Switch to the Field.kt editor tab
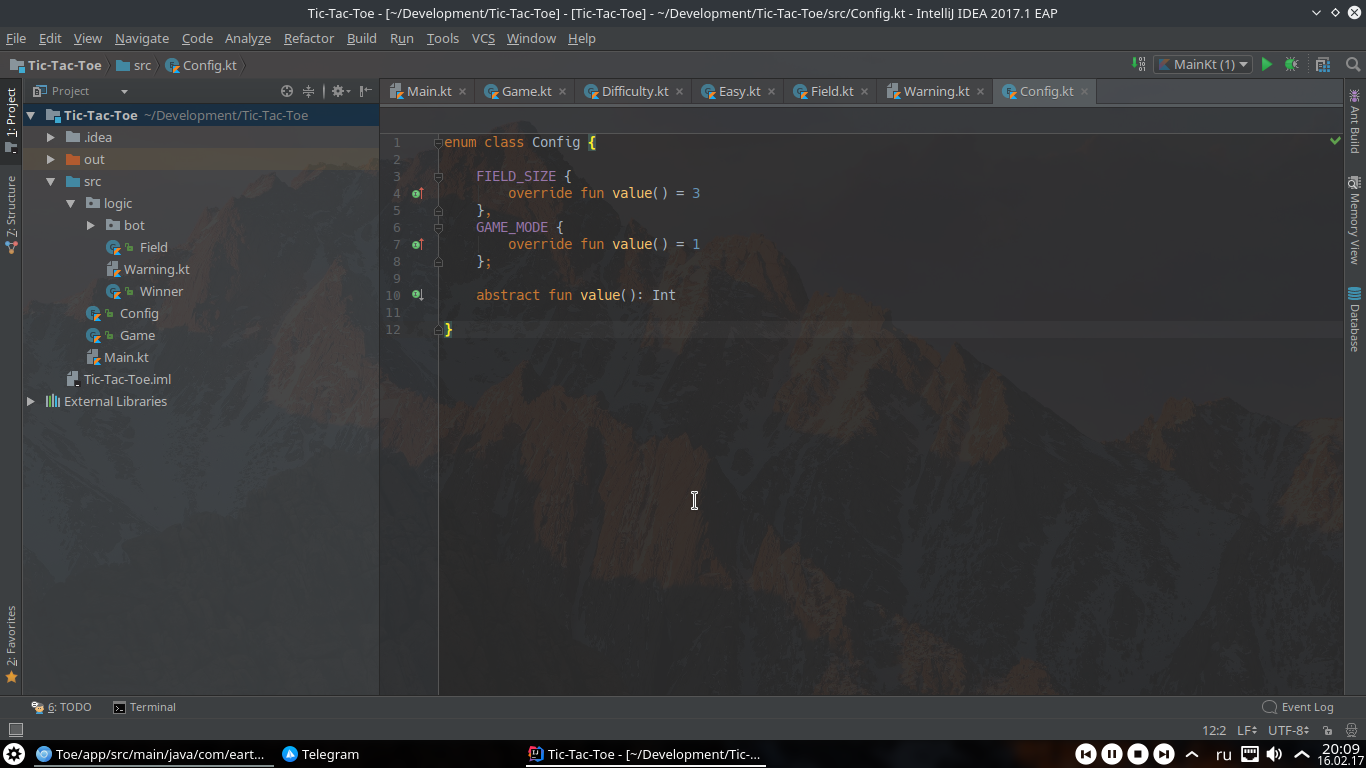 tap(832, 91)
